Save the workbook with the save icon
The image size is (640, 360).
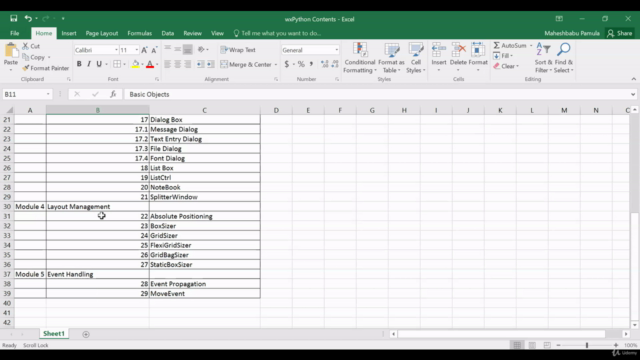pyautogui.click(x=13, y=18)
